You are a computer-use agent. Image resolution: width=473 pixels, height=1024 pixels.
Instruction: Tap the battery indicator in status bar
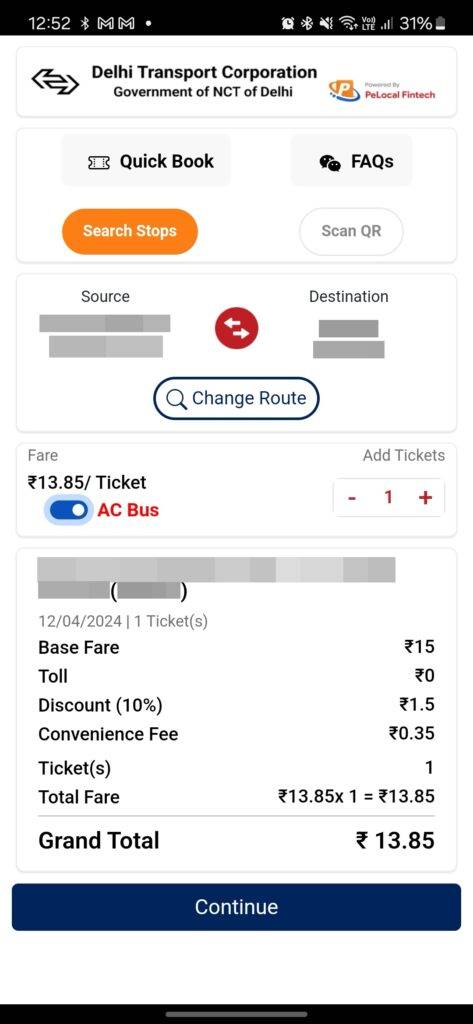point(441,24)
